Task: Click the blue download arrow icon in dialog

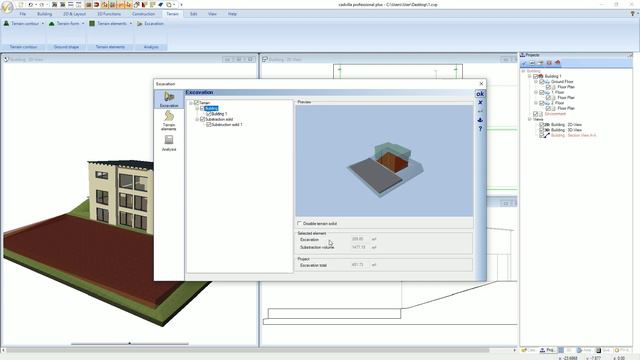Action: tap(480, 120)
